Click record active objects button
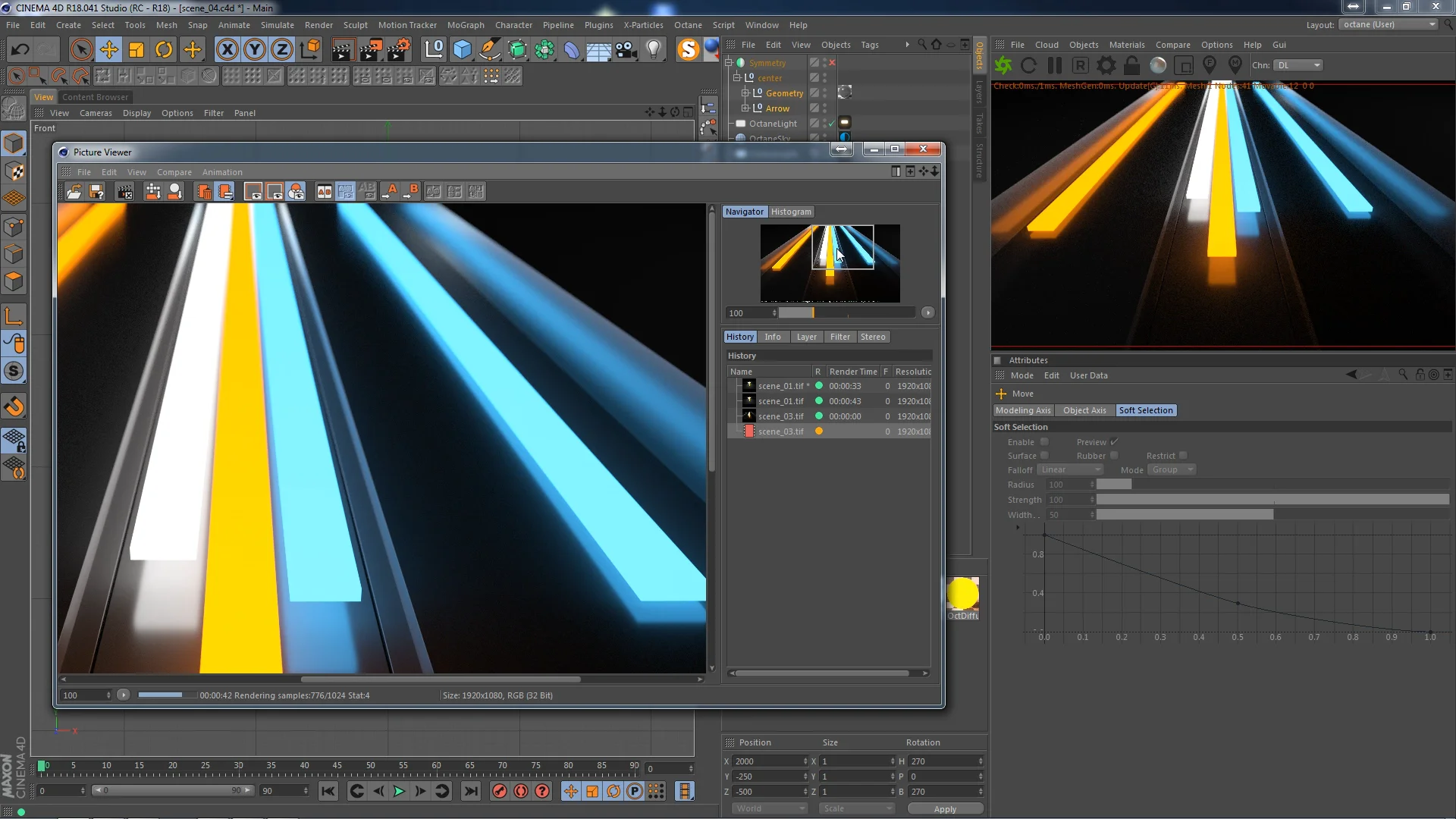The width and height of the screenshot is (1456, 819). (499, 791)
